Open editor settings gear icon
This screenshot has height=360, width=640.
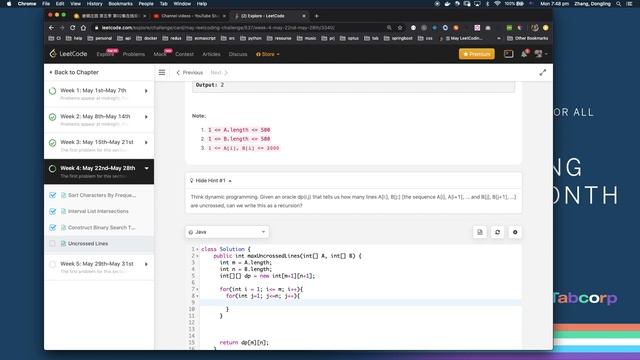click(515, 232)
